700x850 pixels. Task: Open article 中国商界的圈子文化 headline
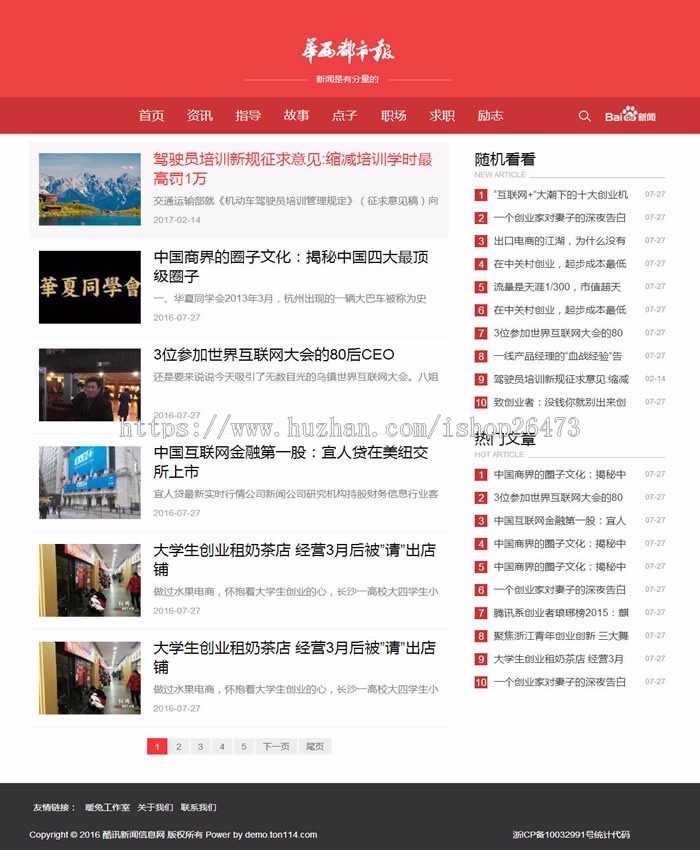click(x=291, y=266)
